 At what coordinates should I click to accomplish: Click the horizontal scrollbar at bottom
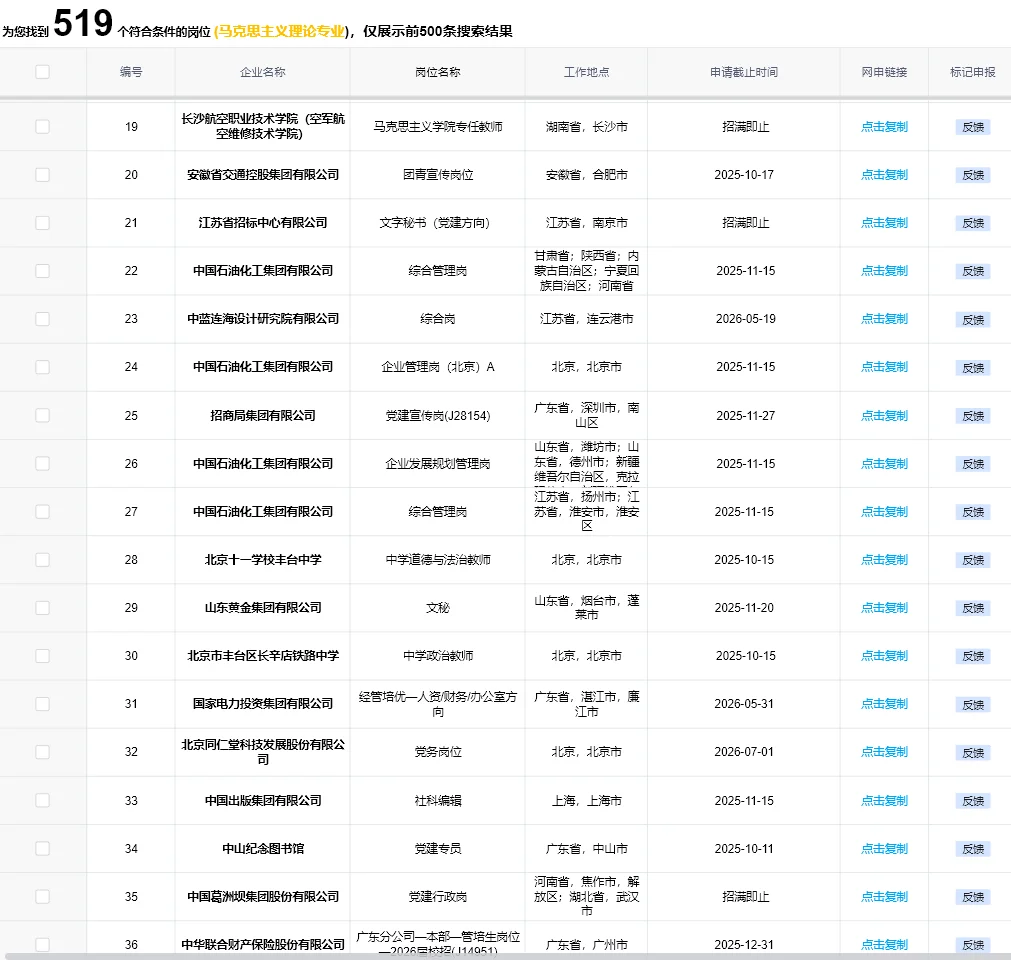tap(506, 956)
